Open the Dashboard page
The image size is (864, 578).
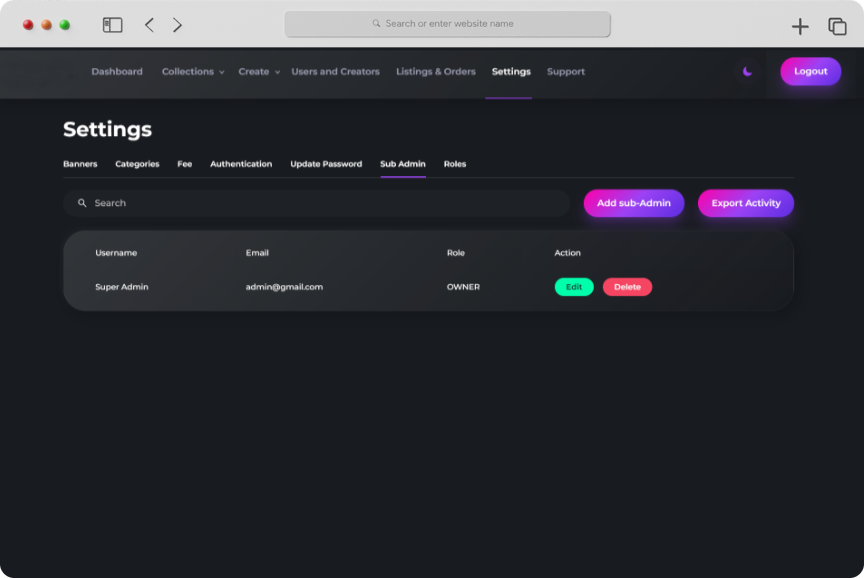117,72
